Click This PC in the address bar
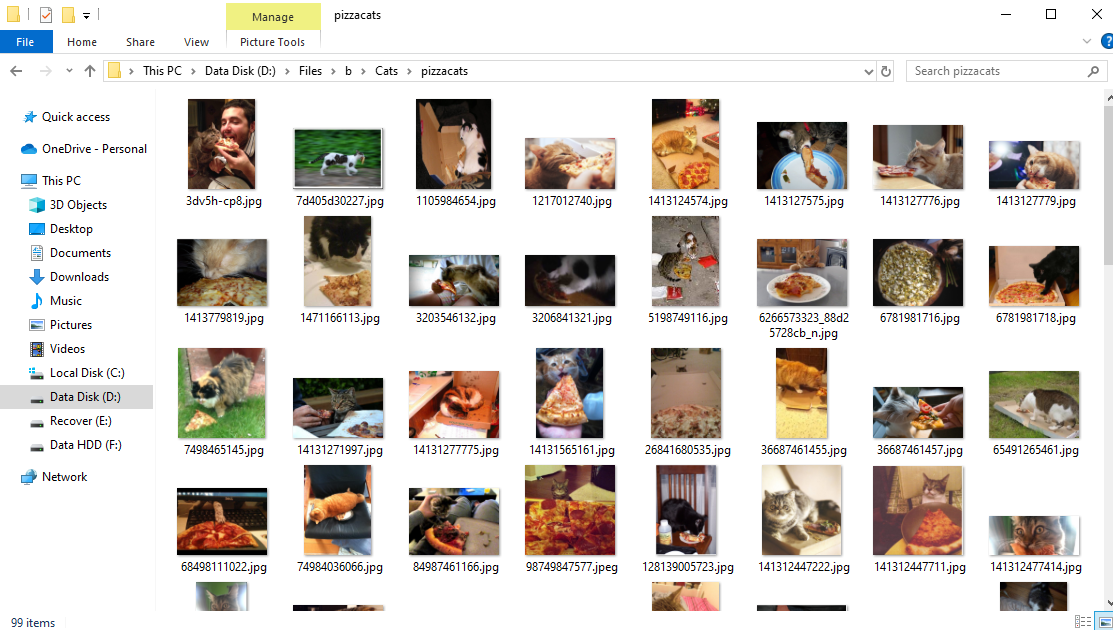The width and height of the screenshot is (1113, 630). pyautogui.click(x=162, y=71)
